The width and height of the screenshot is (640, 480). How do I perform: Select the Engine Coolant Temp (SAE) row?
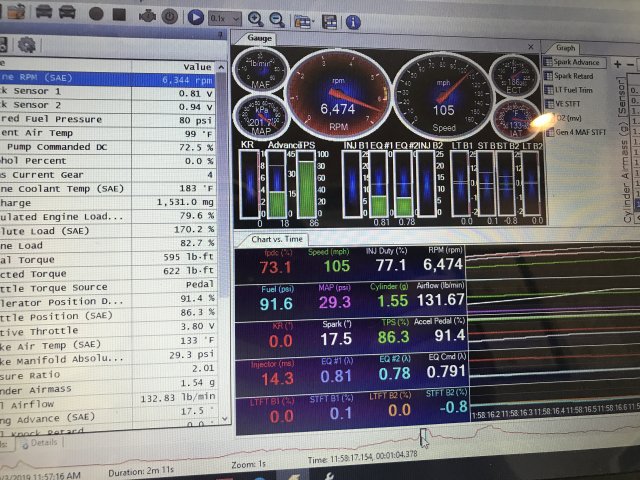[107, 189]
